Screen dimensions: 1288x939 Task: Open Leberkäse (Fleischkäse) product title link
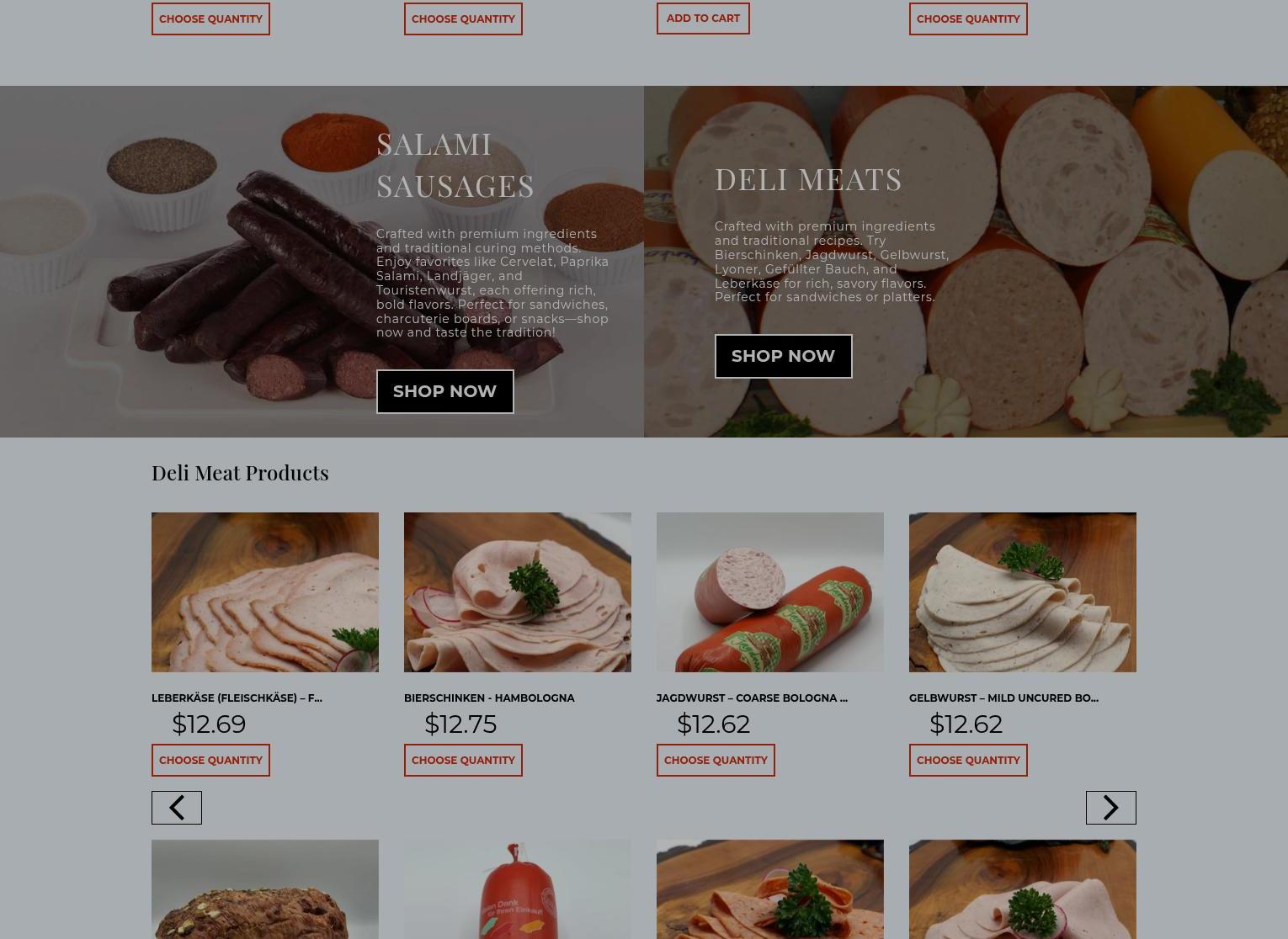coord(237,698)
